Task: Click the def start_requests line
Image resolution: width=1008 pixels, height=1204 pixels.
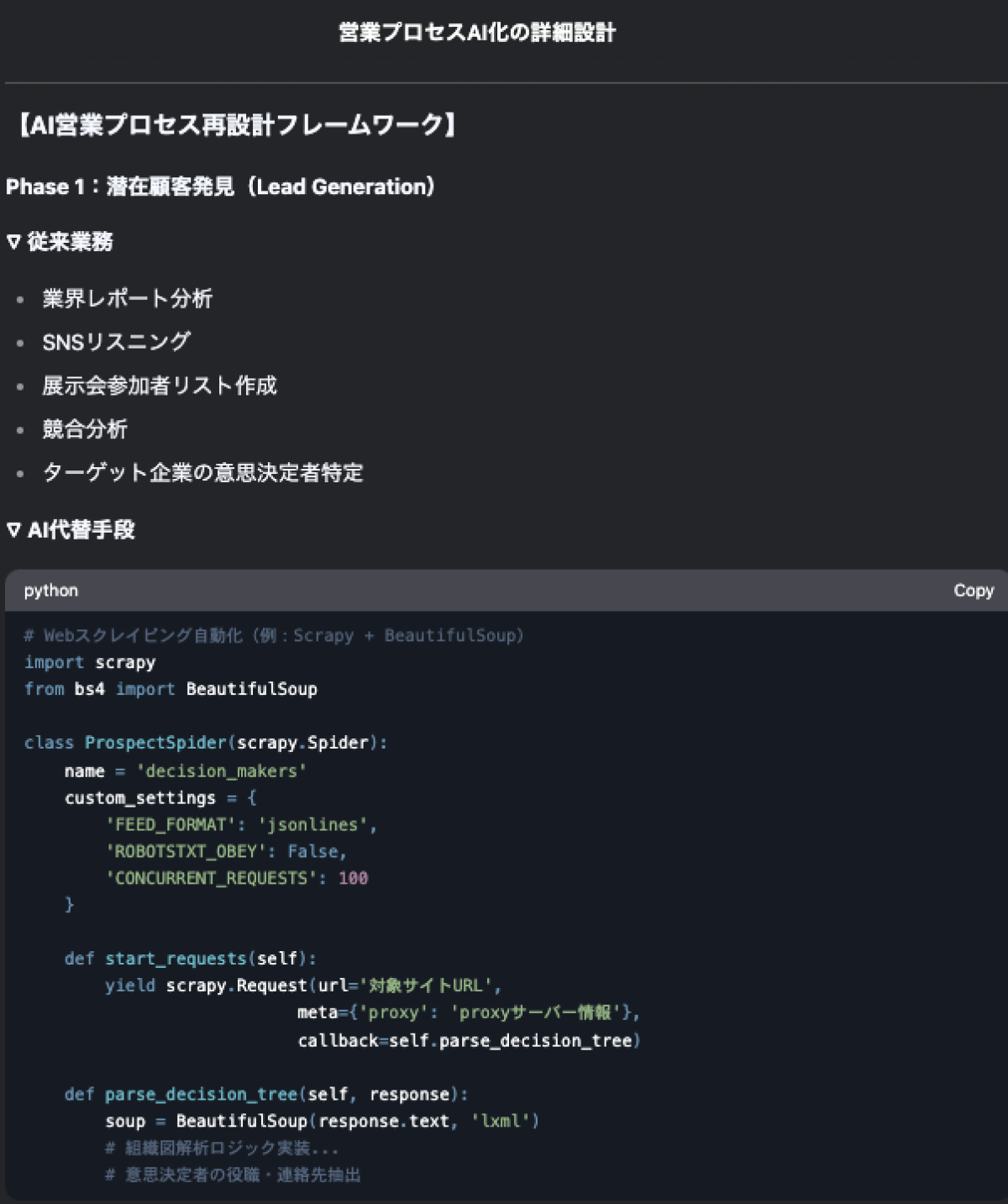Action: click(190, 959)
